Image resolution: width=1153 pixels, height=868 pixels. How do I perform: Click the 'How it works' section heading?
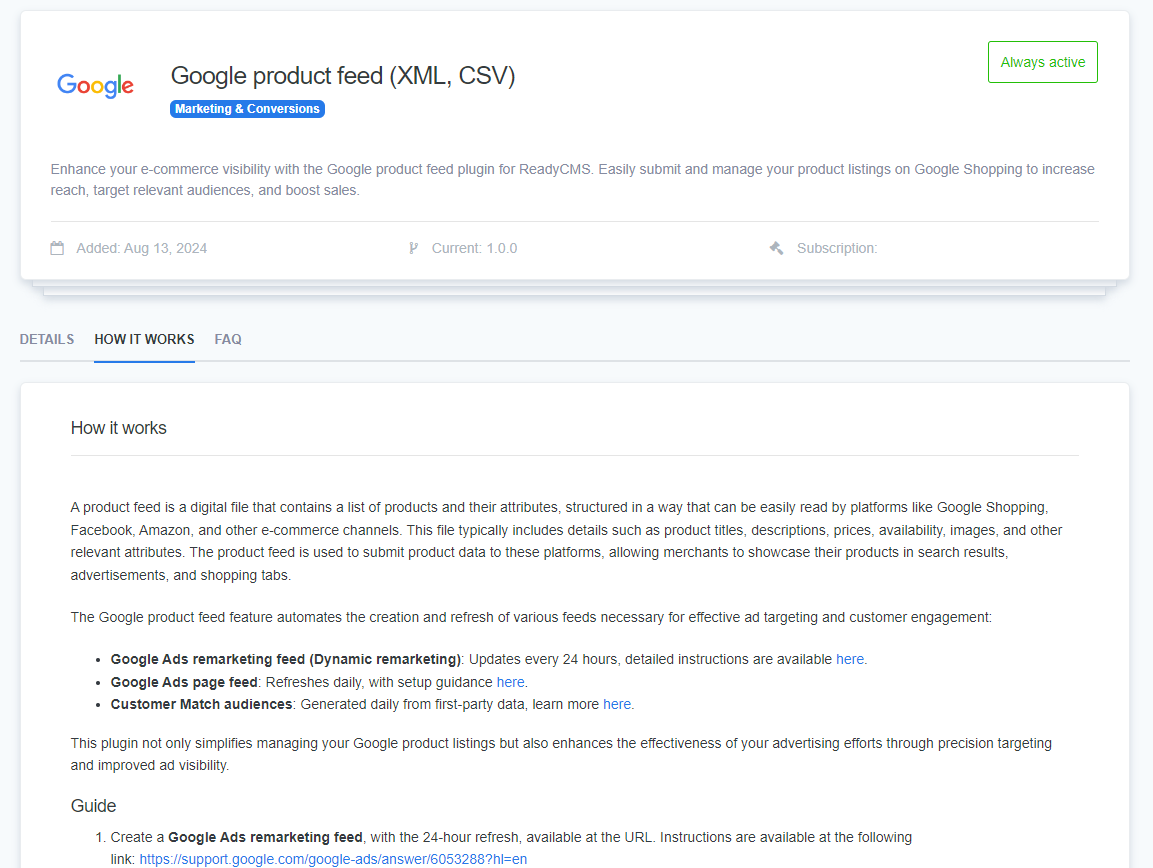[x=118, y=428]
